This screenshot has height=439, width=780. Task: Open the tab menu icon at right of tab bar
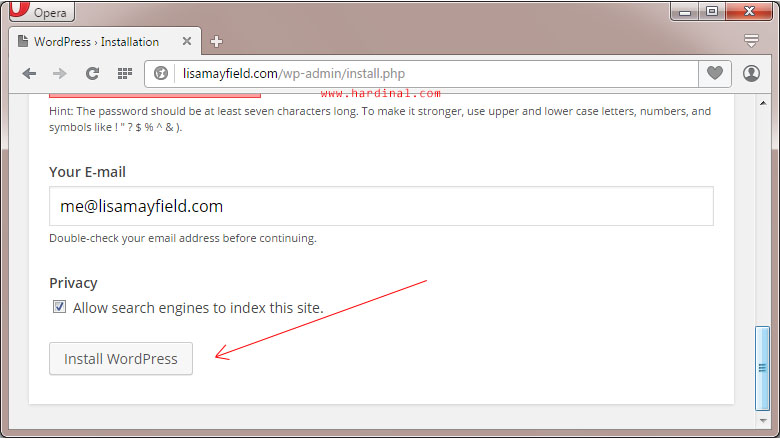click(x=751, y=40)
